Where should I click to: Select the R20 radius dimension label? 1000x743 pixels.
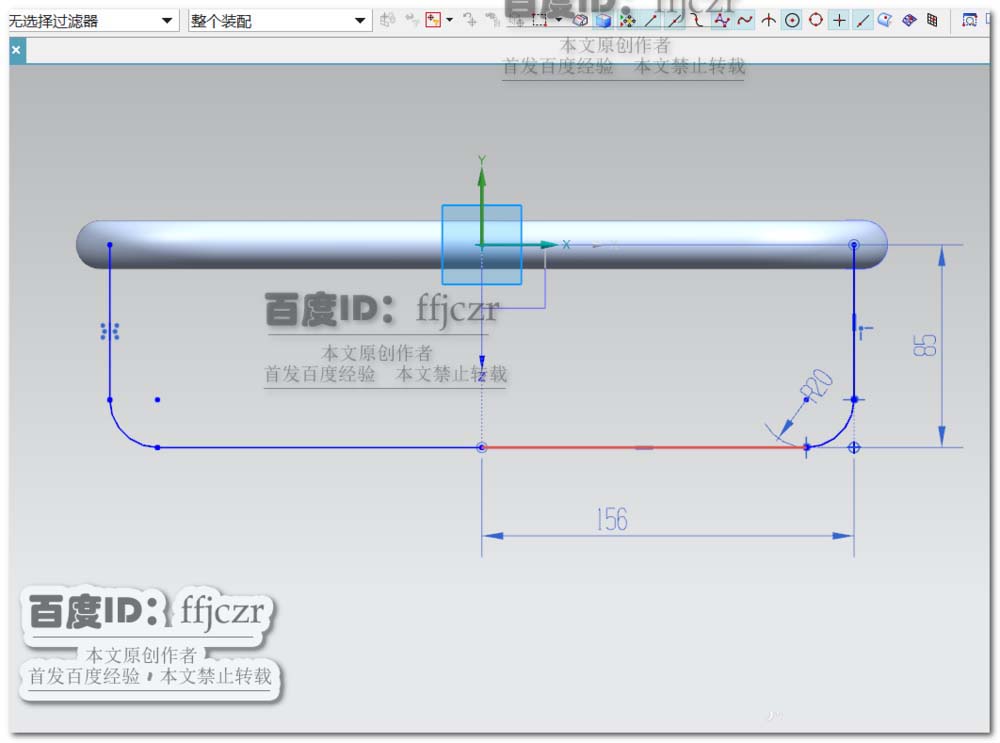click(x=816, y=385)
